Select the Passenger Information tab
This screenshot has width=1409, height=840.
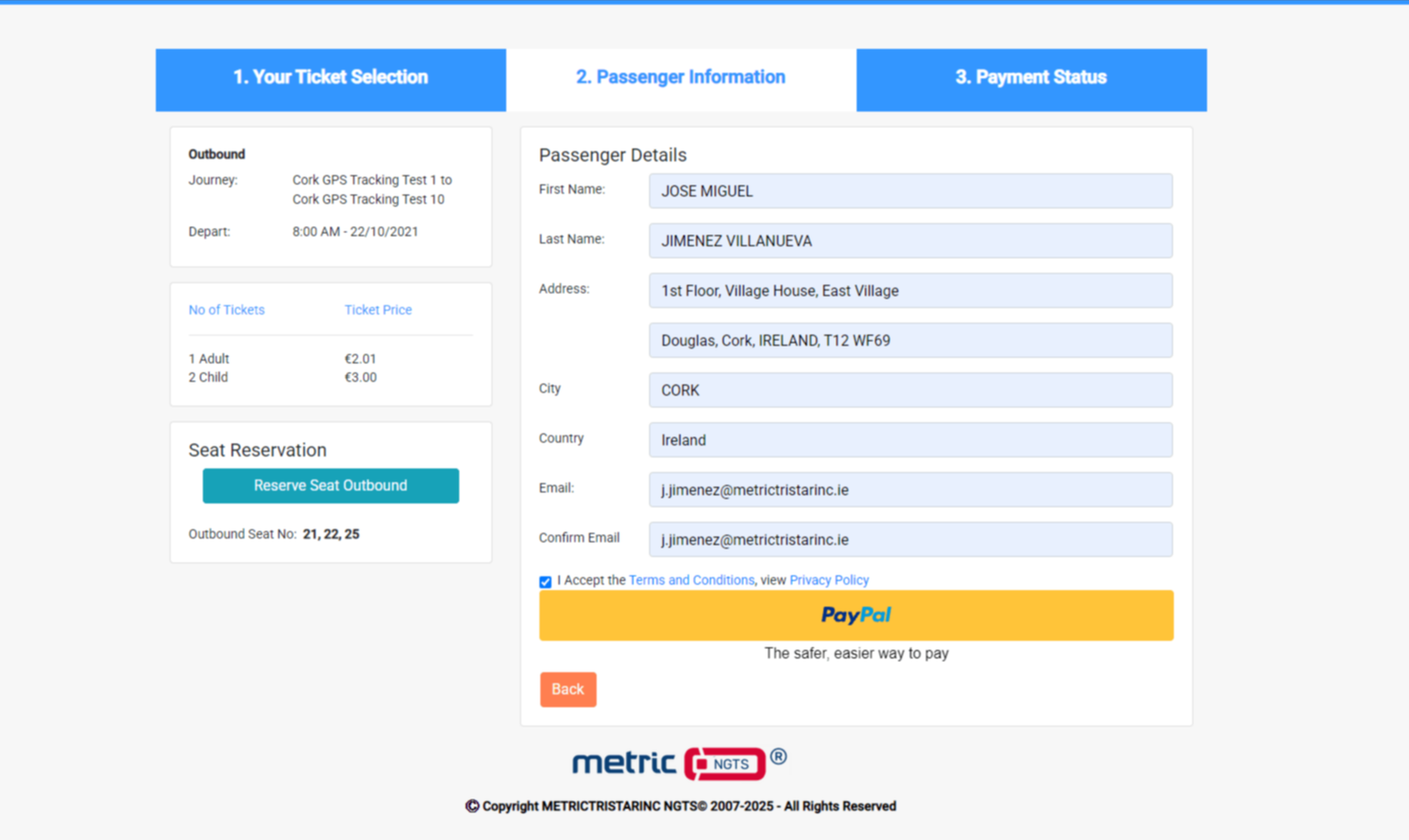[x=681, y=77]
